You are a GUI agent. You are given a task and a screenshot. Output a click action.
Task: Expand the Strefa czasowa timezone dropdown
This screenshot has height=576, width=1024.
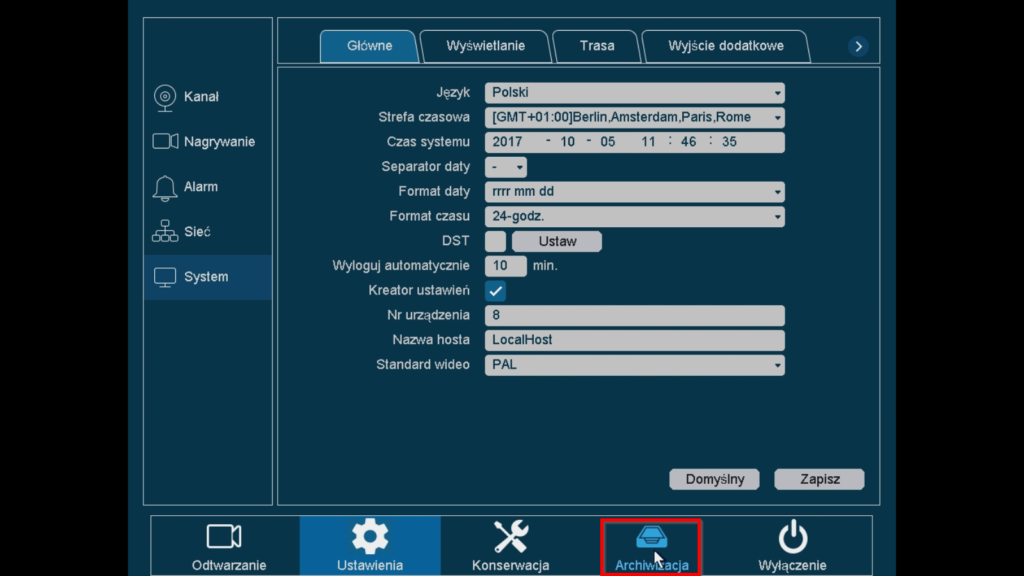click(636, 117)
